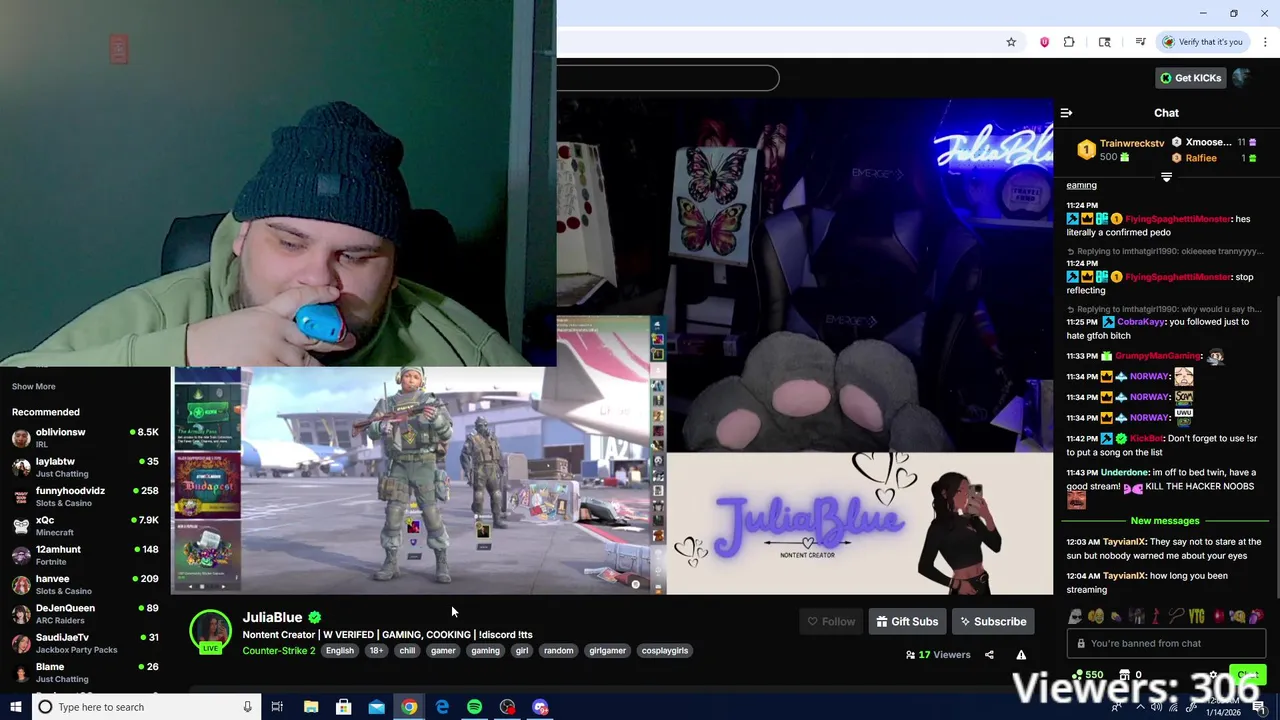Collapse the chat with the arrow icon
Image resolution: width=1280 pixels, height=720 pixels.
coord(1066,113)
